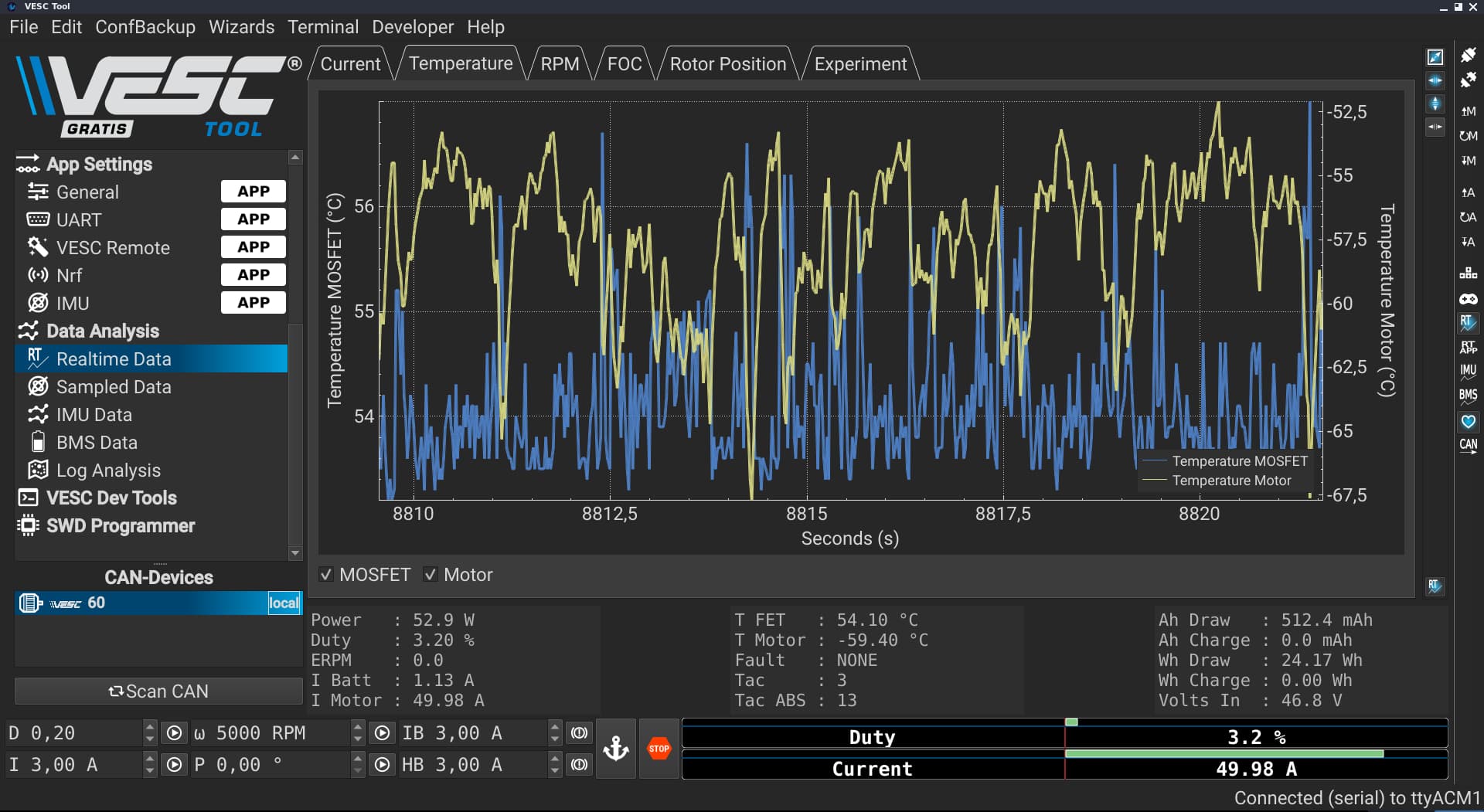Uncheck the MOSFET plot checkbox
The image size is (1484, 812).
click(x=327, y=575)
